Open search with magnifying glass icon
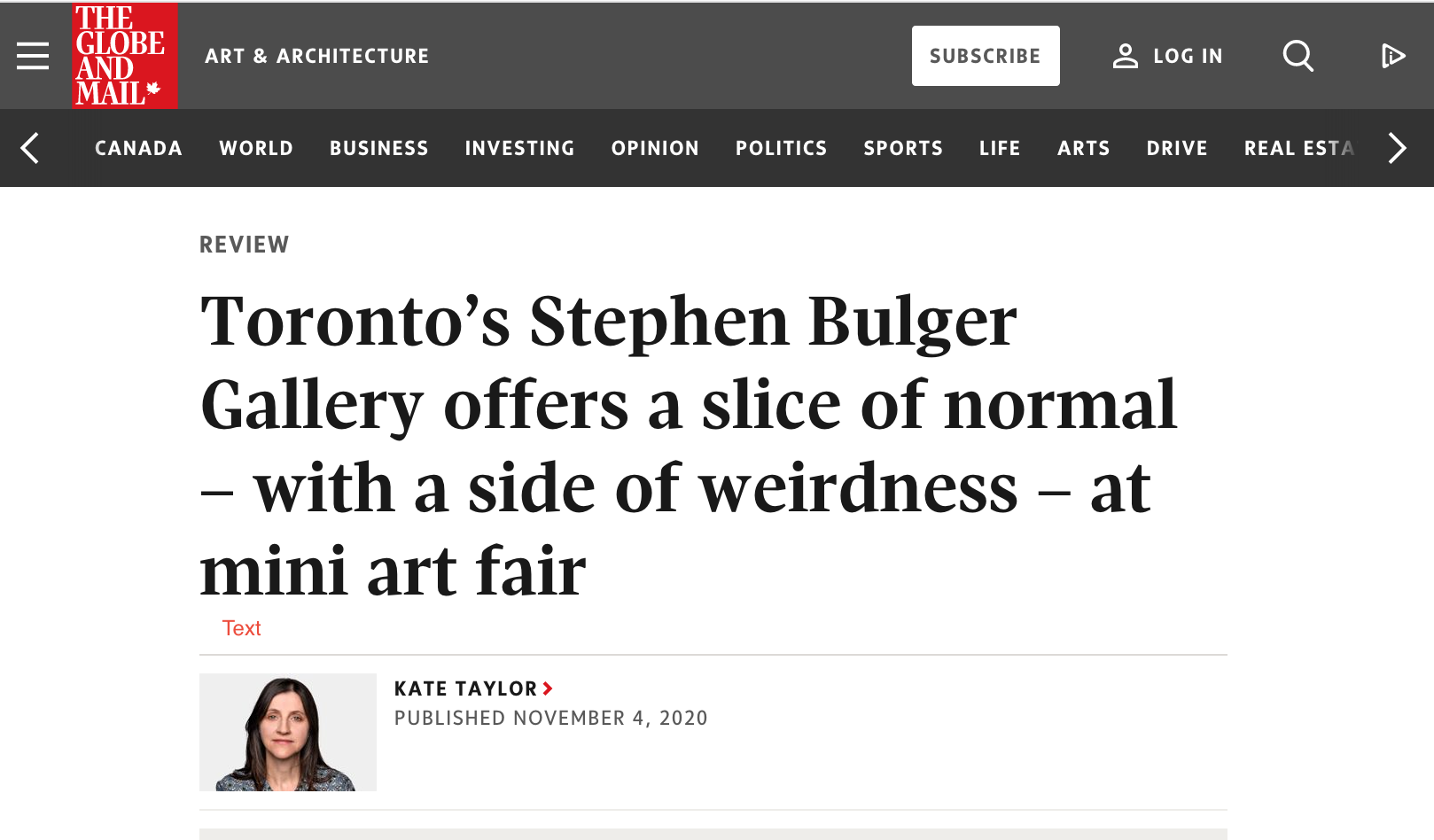 coord(1298,56)
